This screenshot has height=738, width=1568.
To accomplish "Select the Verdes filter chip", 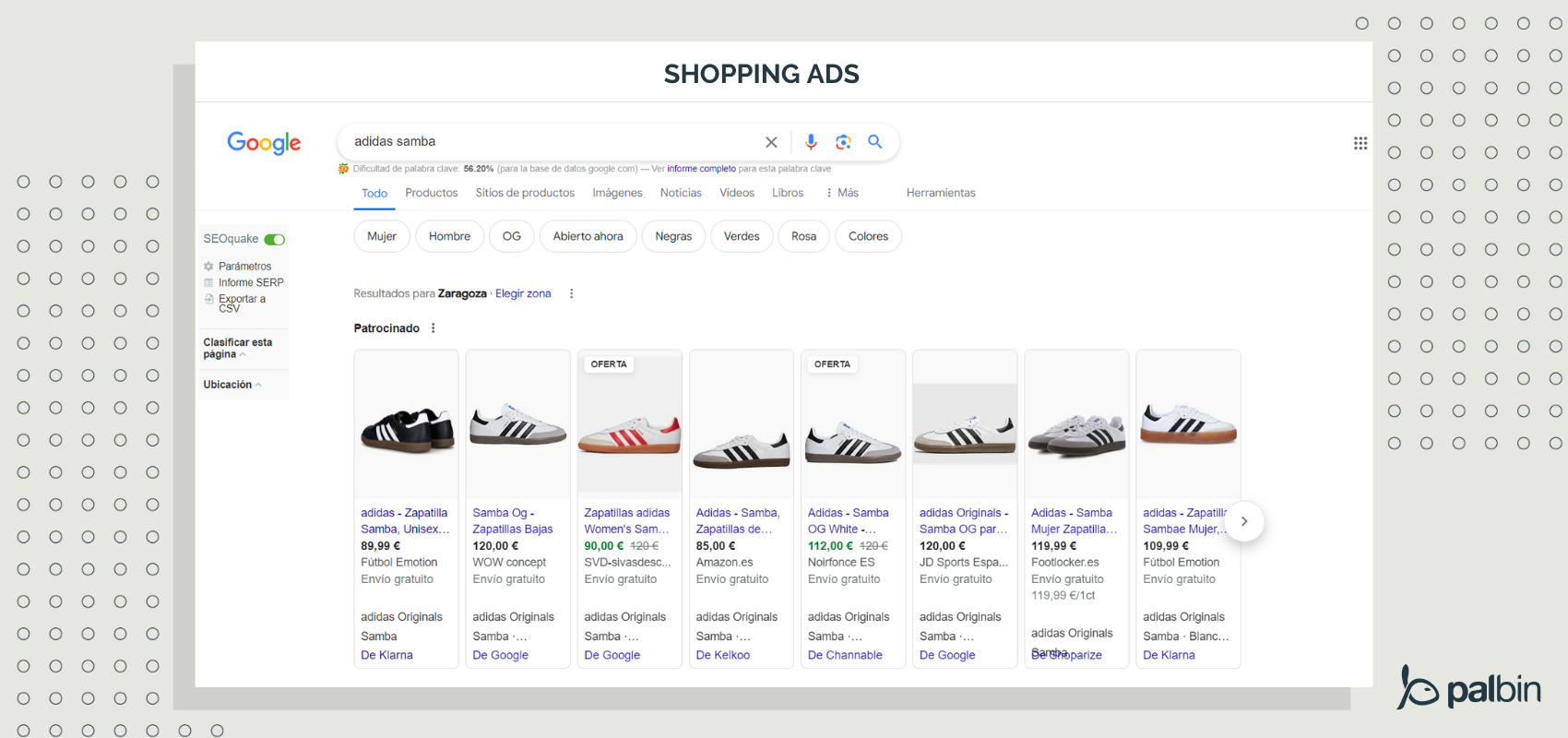I will click(x=742, y=236).
